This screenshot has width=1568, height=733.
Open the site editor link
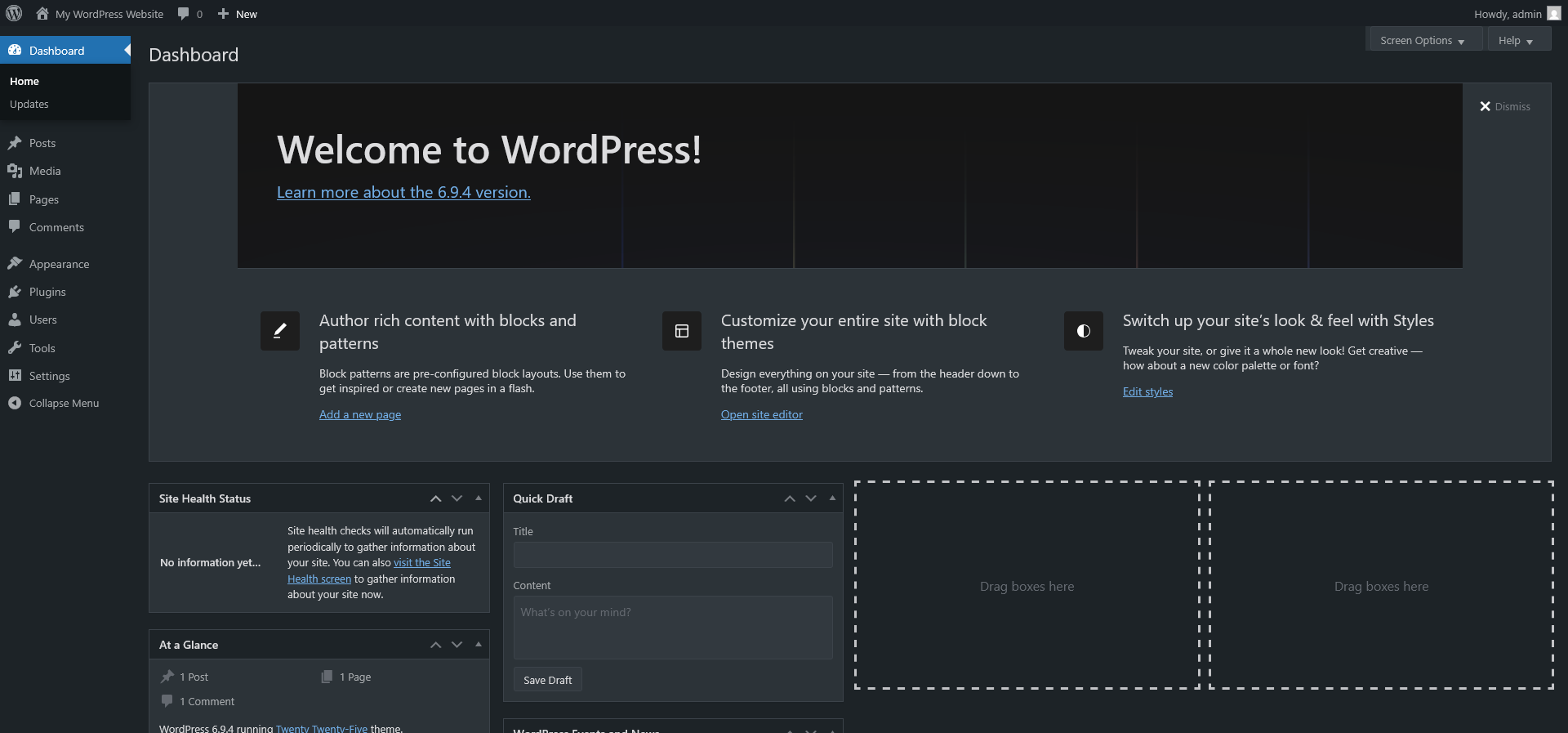tap(761, 414)
